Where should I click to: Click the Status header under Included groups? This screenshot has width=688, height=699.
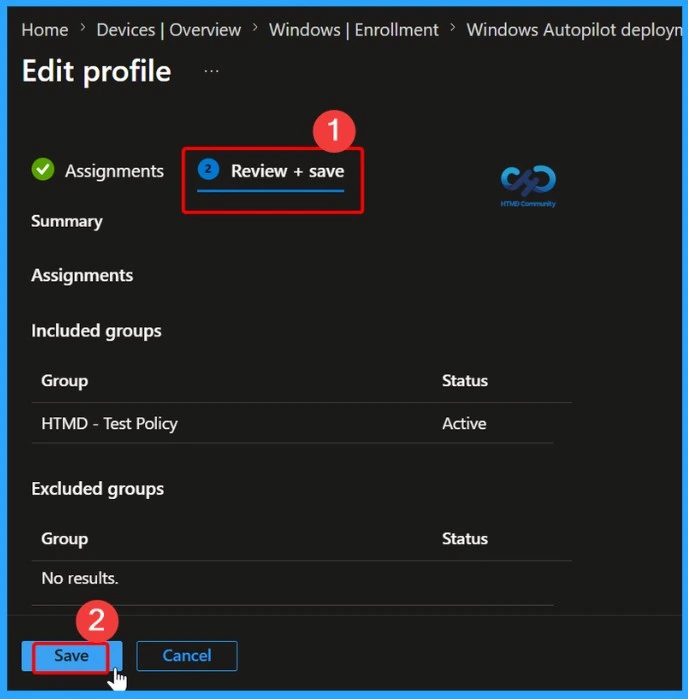click(465, 381)
